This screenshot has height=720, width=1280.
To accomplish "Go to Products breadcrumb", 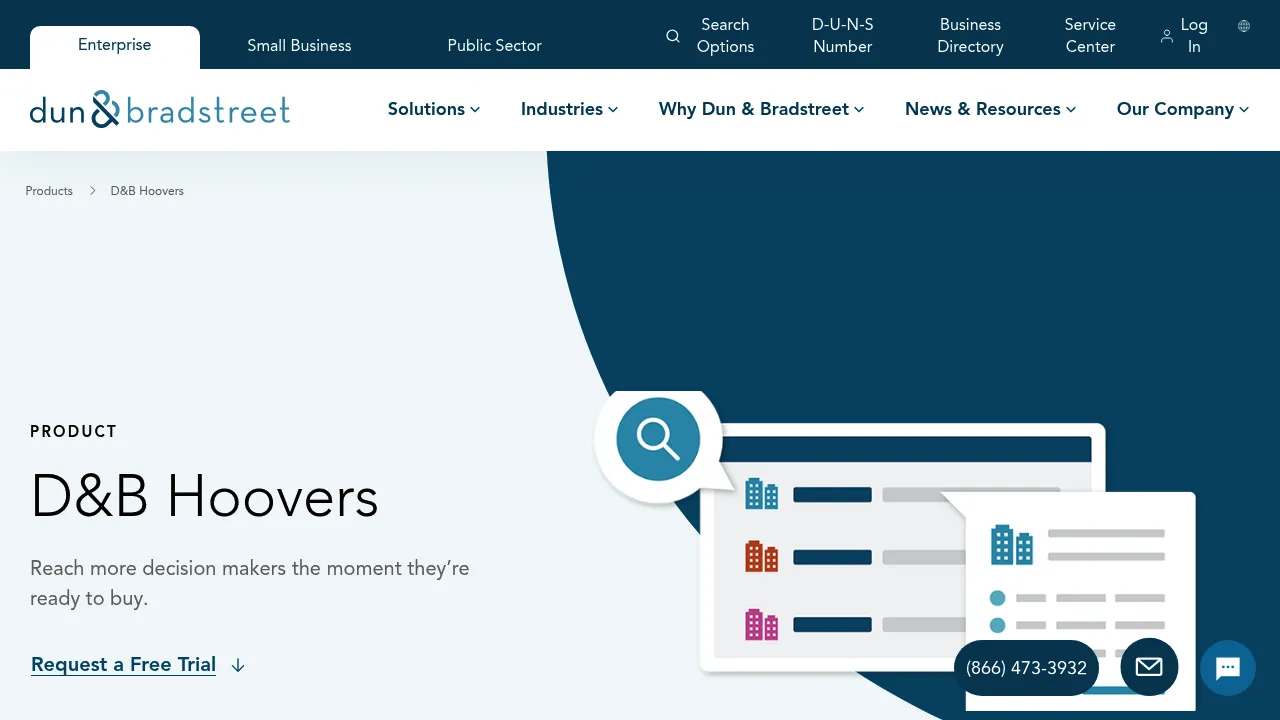I will click(49, 191).
